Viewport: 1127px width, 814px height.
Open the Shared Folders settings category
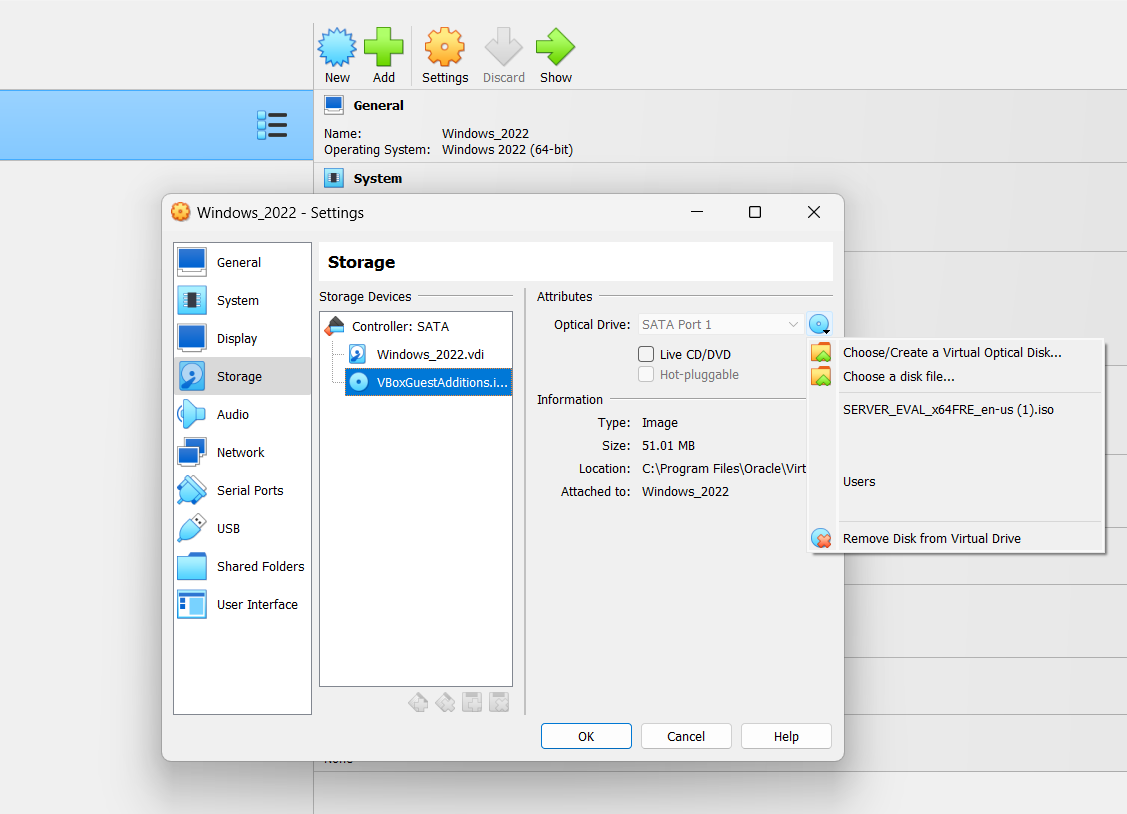[x=242, y=567]
